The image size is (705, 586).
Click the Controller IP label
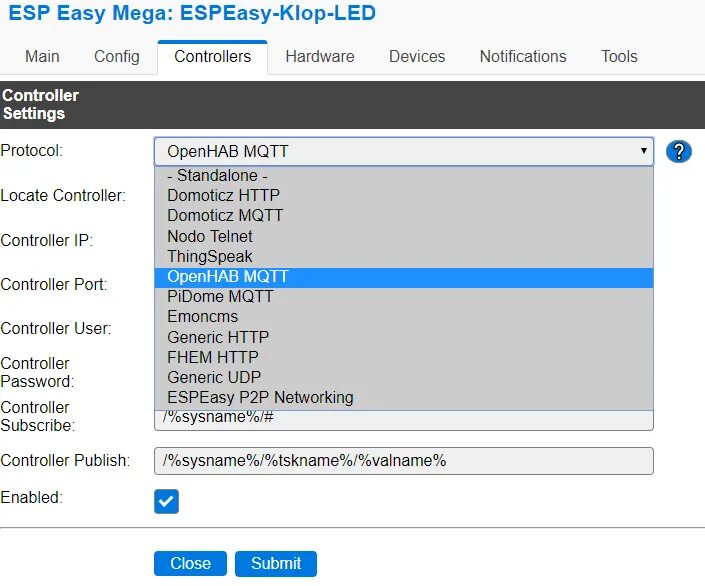[47, 240]
